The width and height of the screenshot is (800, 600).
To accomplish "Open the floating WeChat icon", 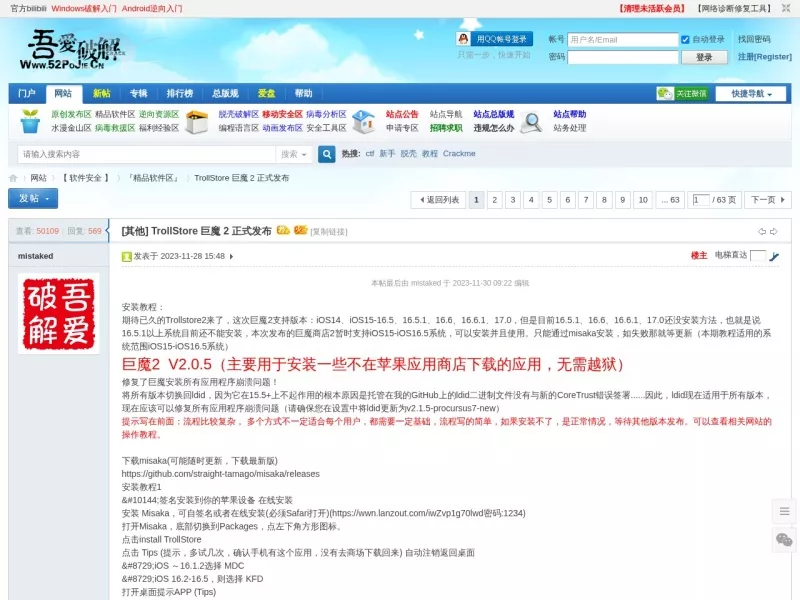I will tap(785, 540).
